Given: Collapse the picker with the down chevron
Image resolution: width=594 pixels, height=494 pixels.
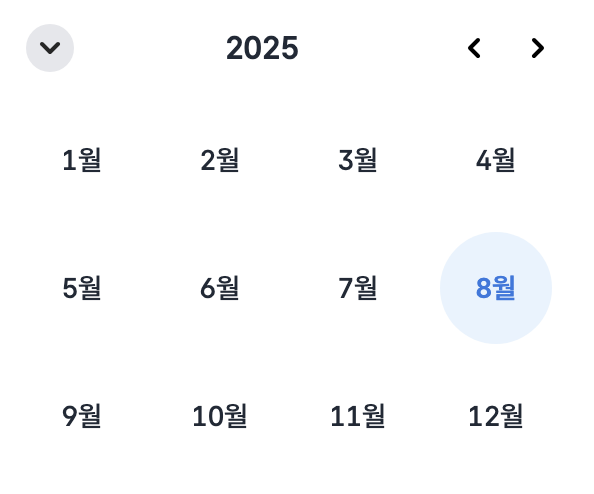Looking at the screenshot, I should 50,48.
